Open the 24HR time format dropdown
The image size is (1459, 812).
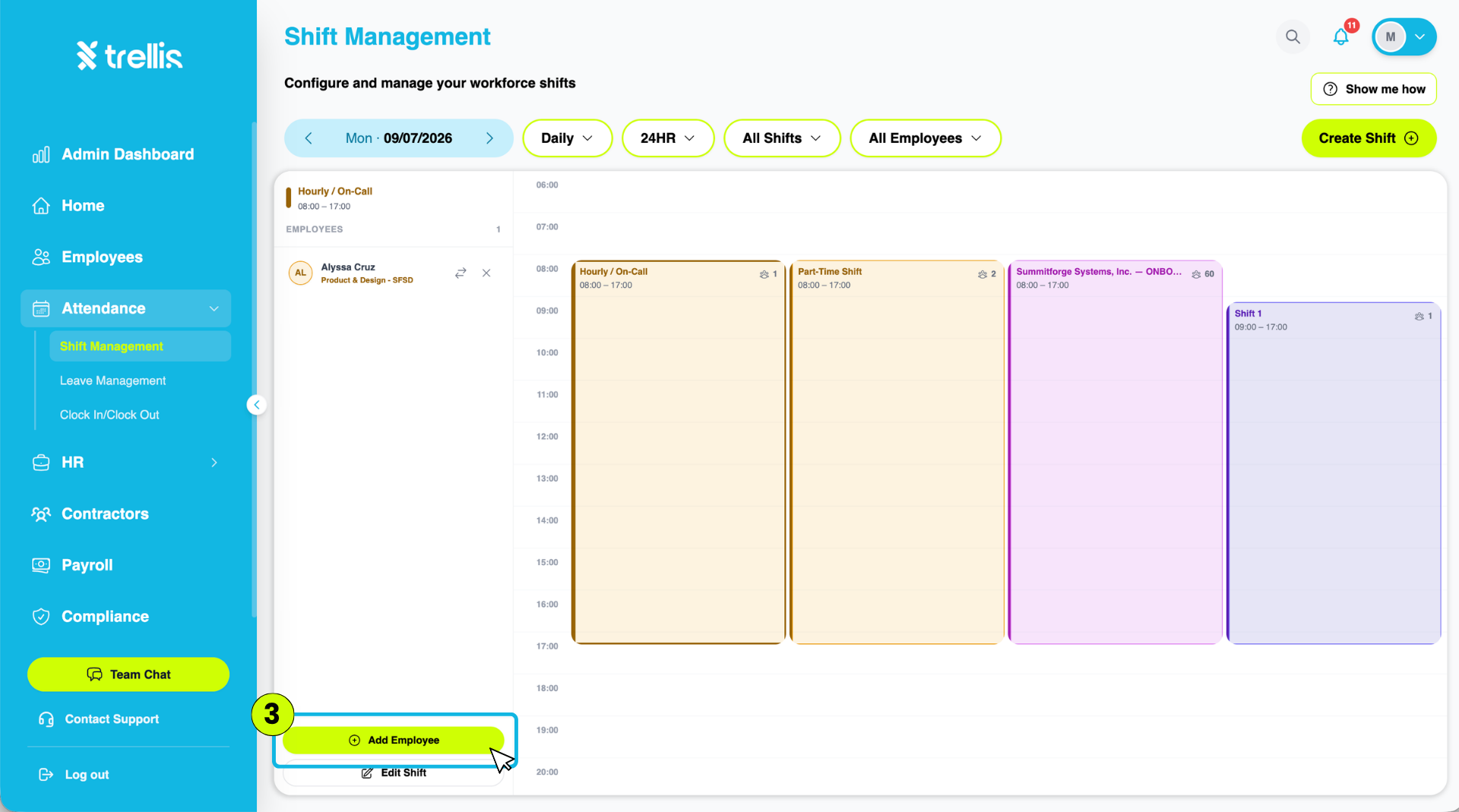click(x=668, y=138)
